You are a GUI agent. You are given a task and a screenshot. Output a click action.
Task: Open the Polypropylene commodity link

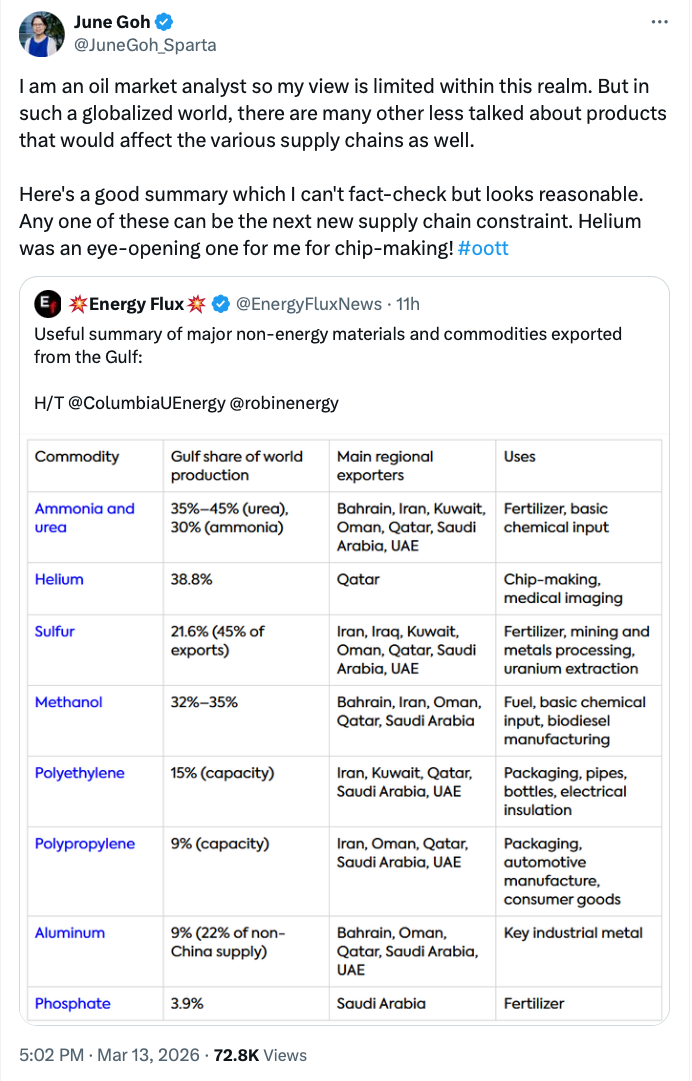tap(84, 843)
